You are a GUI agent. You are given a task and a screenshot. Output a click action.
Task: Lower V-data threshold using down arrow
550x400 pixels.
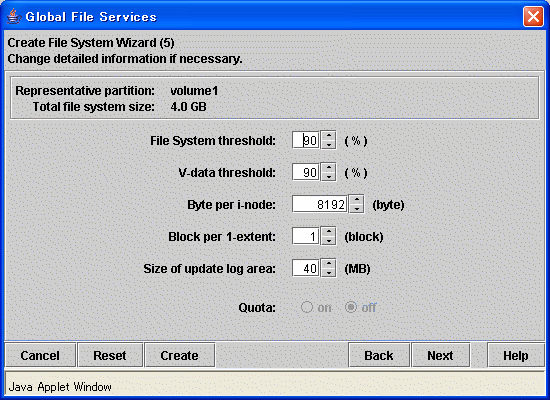coord(329,177)
